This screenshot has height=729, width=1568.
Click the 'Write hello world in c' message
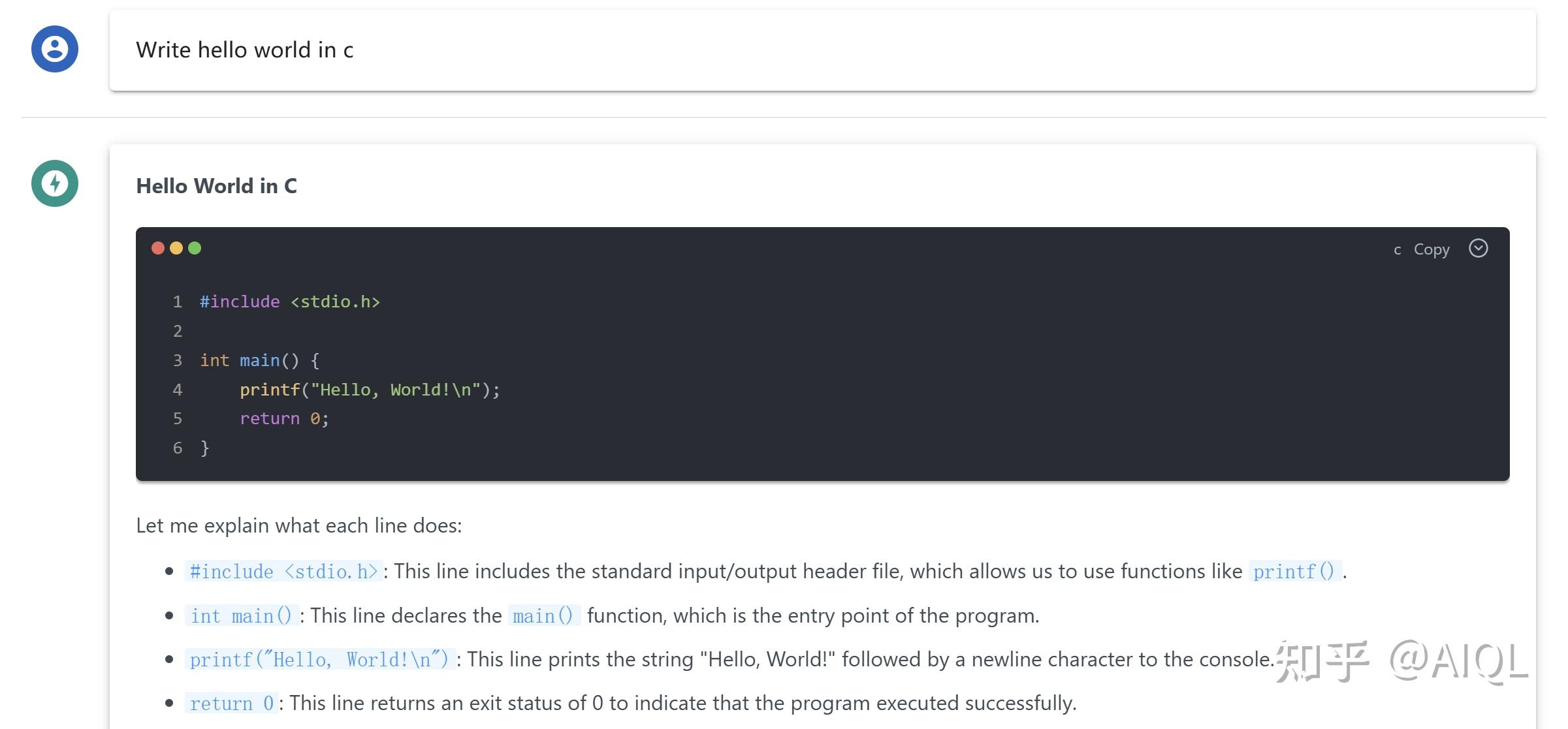(244, 50)
